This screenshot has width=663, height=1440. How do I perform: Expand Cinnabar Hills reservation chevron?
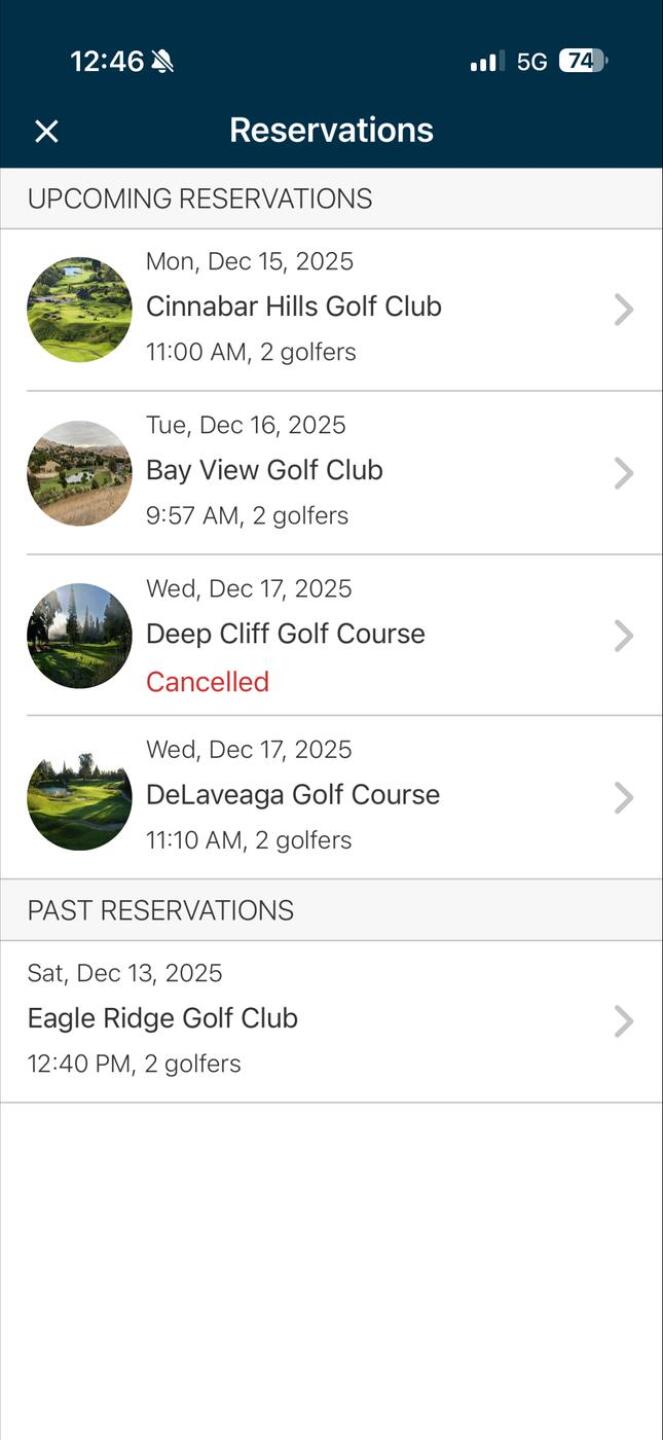(x=623, y=310)
